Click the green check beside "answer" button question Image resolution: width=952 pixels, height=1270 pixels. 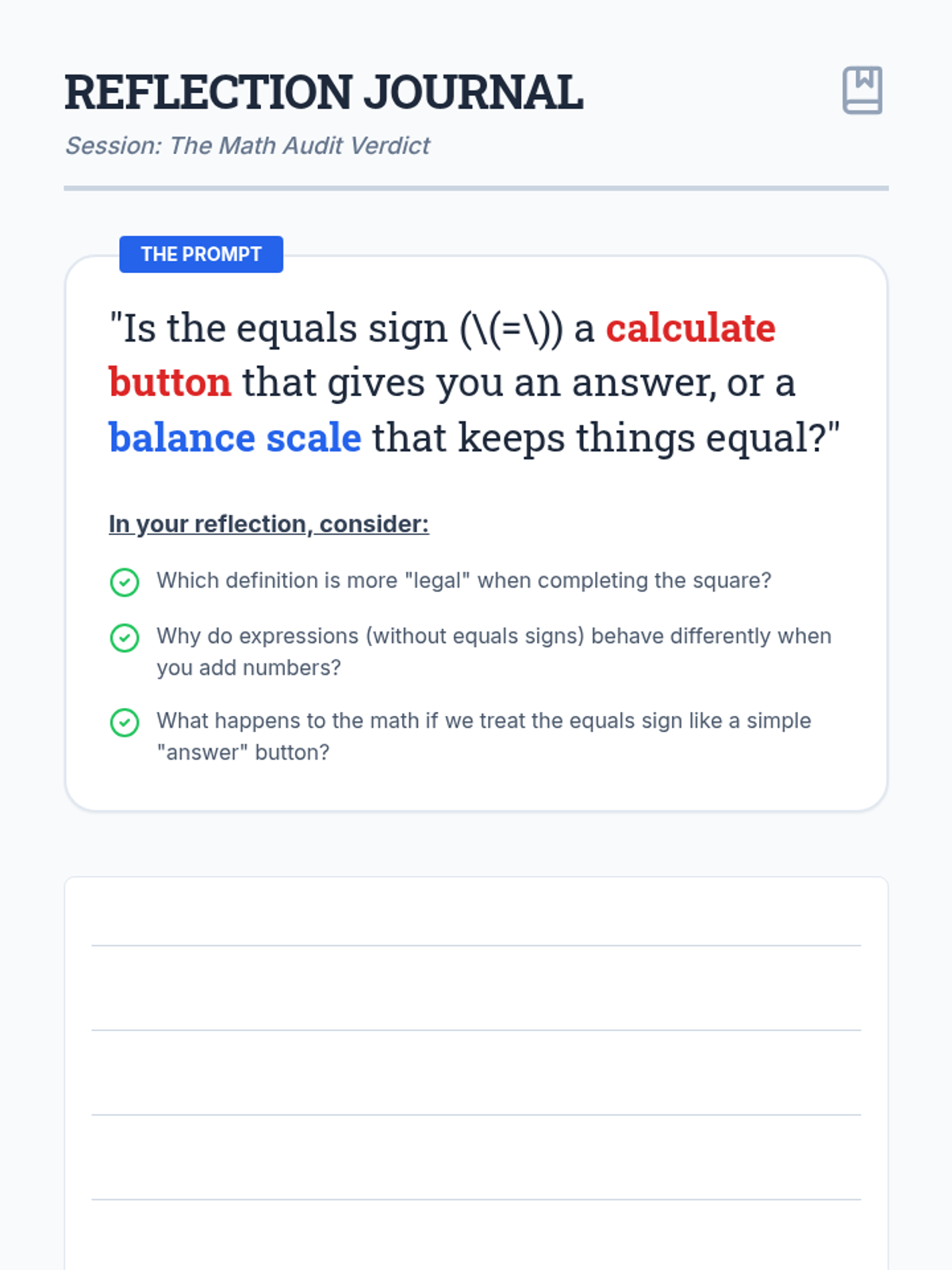click(x=125, y=722)
